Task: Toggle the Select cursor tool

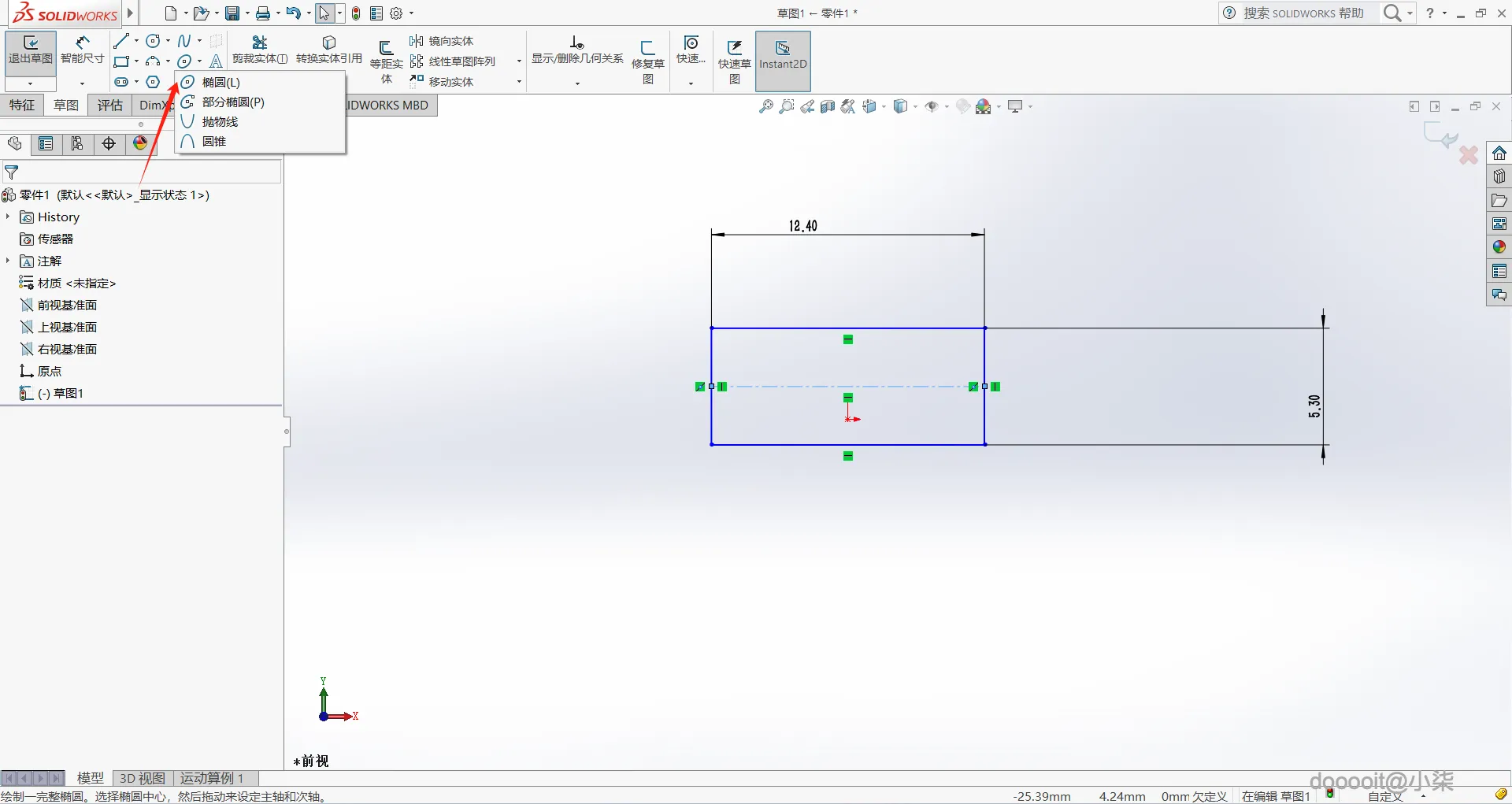Action: coord(324,13)
